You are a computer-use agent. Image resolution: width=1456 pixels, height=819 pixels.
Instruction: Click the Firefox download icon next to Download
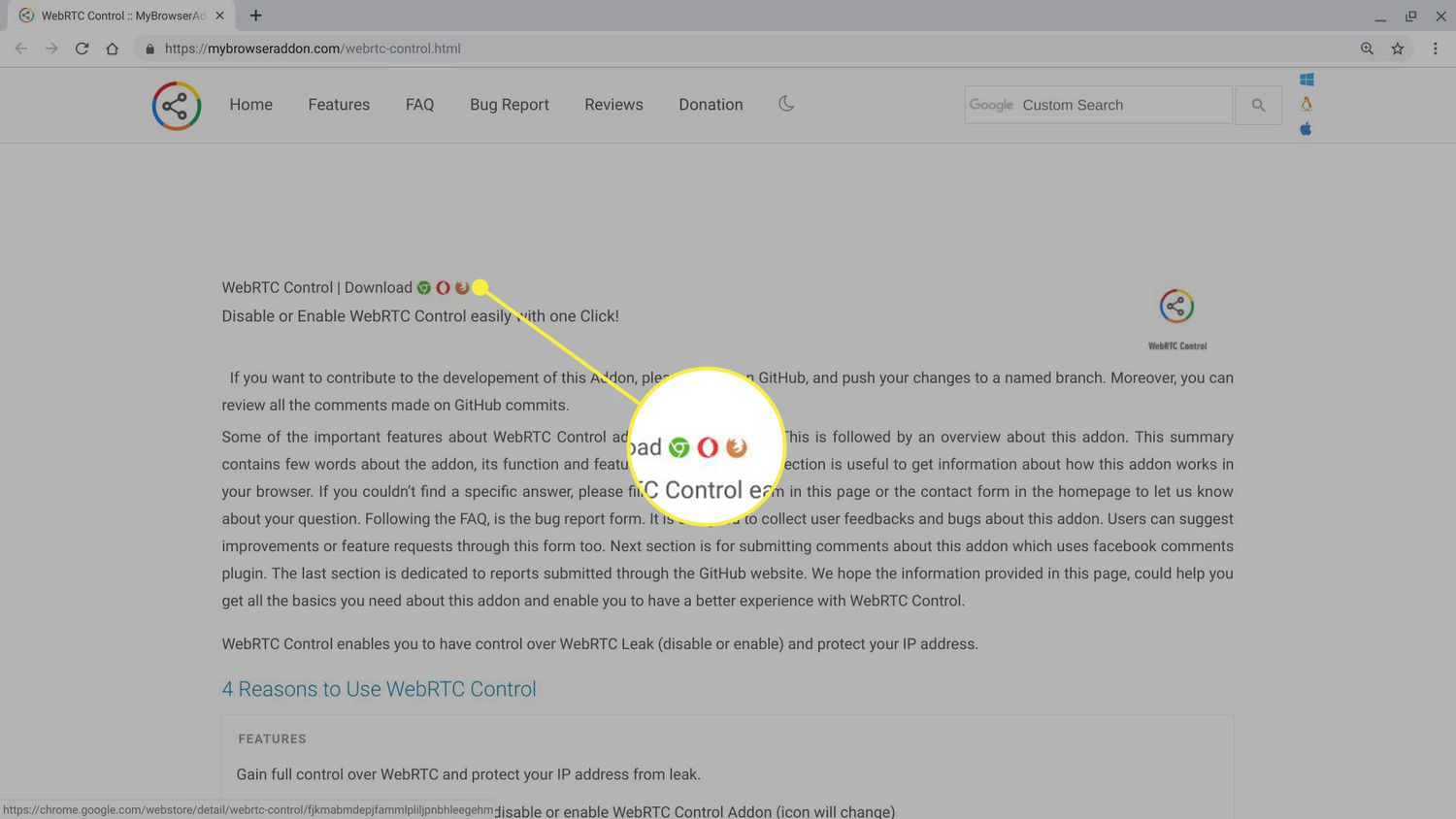(x=462, y=288)
